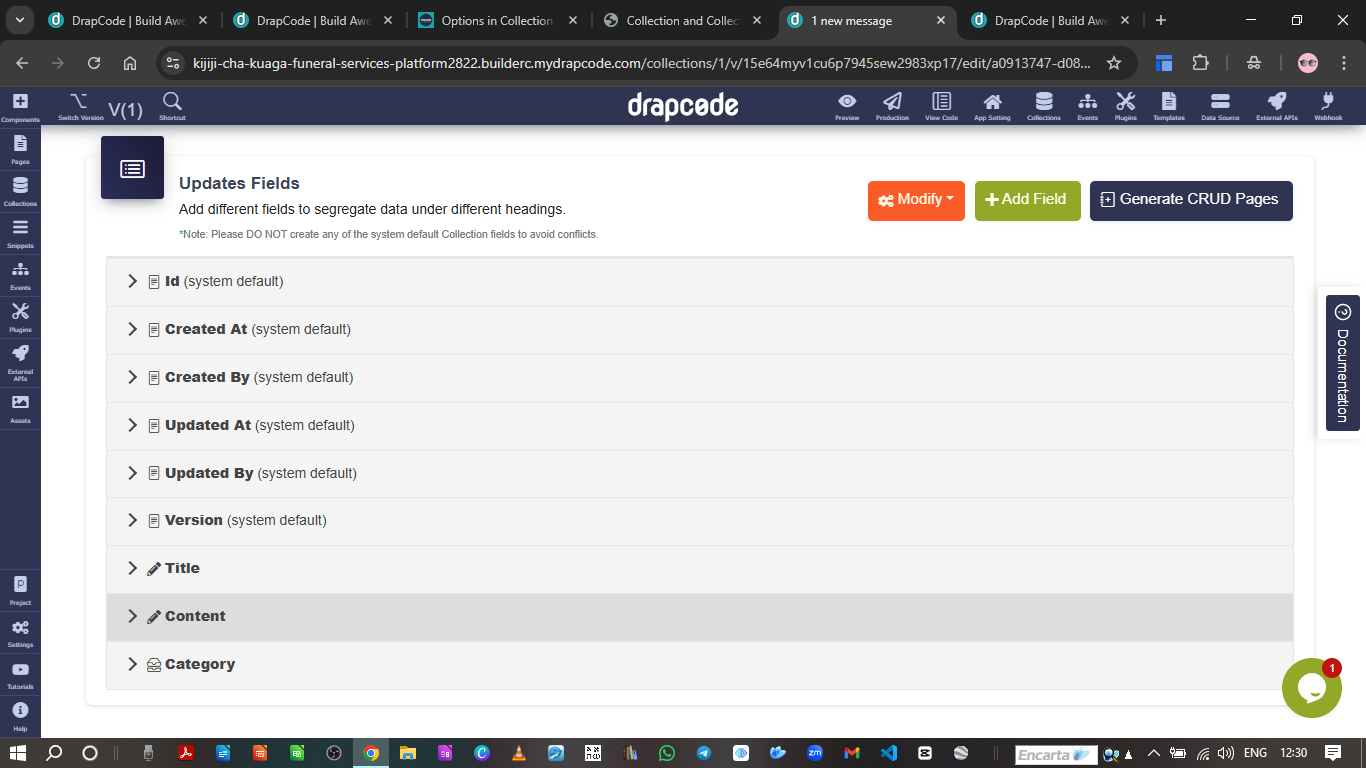Image resolution: width=1366 pixels, height=768 pixels.
Task: Open Windows Start menu
Action: click(19, 753)
